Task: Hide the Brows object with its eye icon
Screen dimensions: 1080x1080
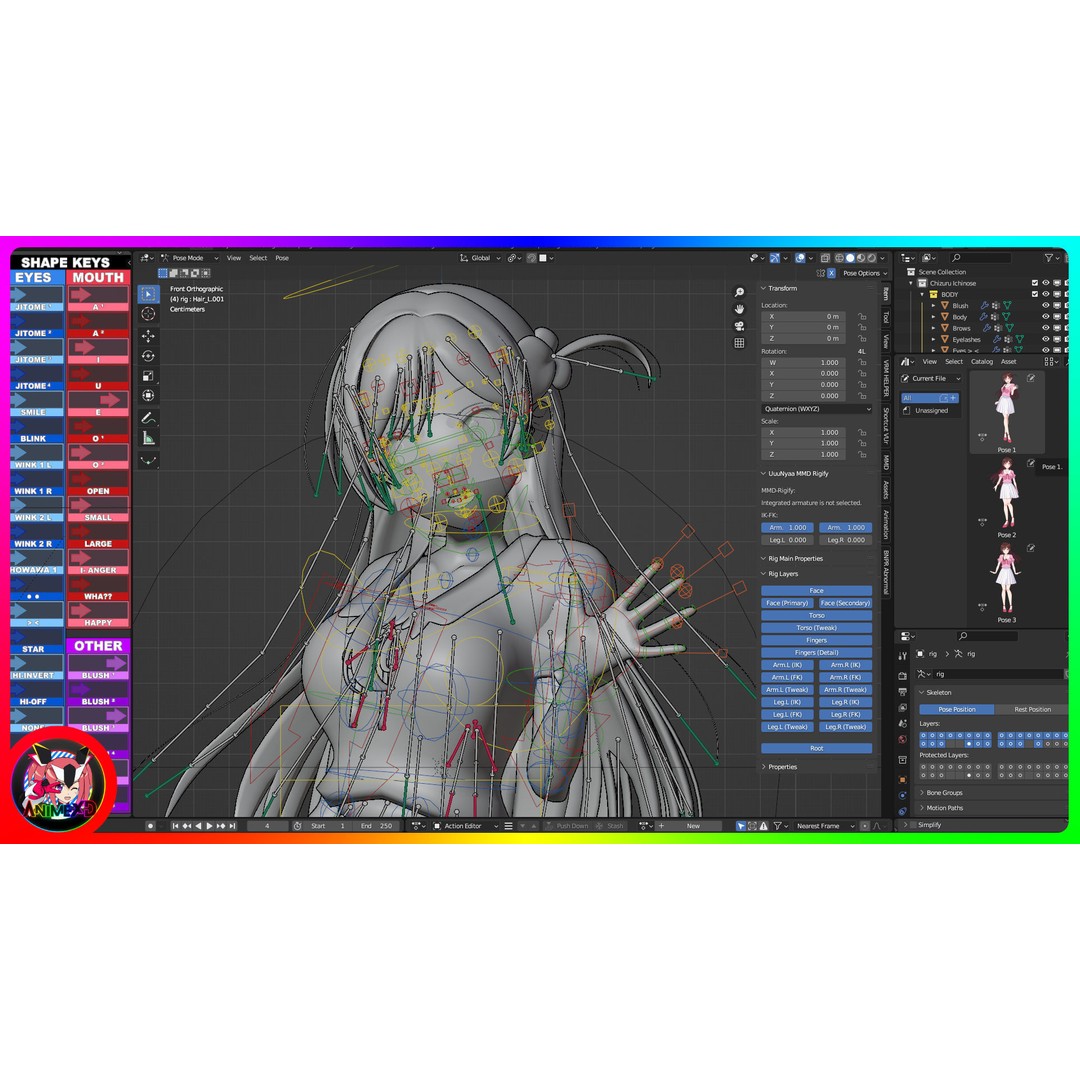Action: (1046, 329)
